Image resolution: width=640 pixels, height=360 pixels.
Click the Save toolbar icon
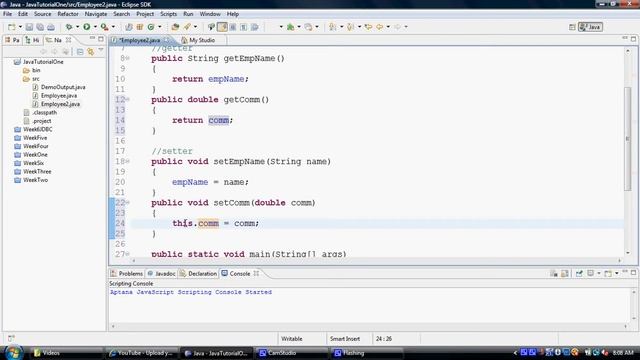click(29, 27)
